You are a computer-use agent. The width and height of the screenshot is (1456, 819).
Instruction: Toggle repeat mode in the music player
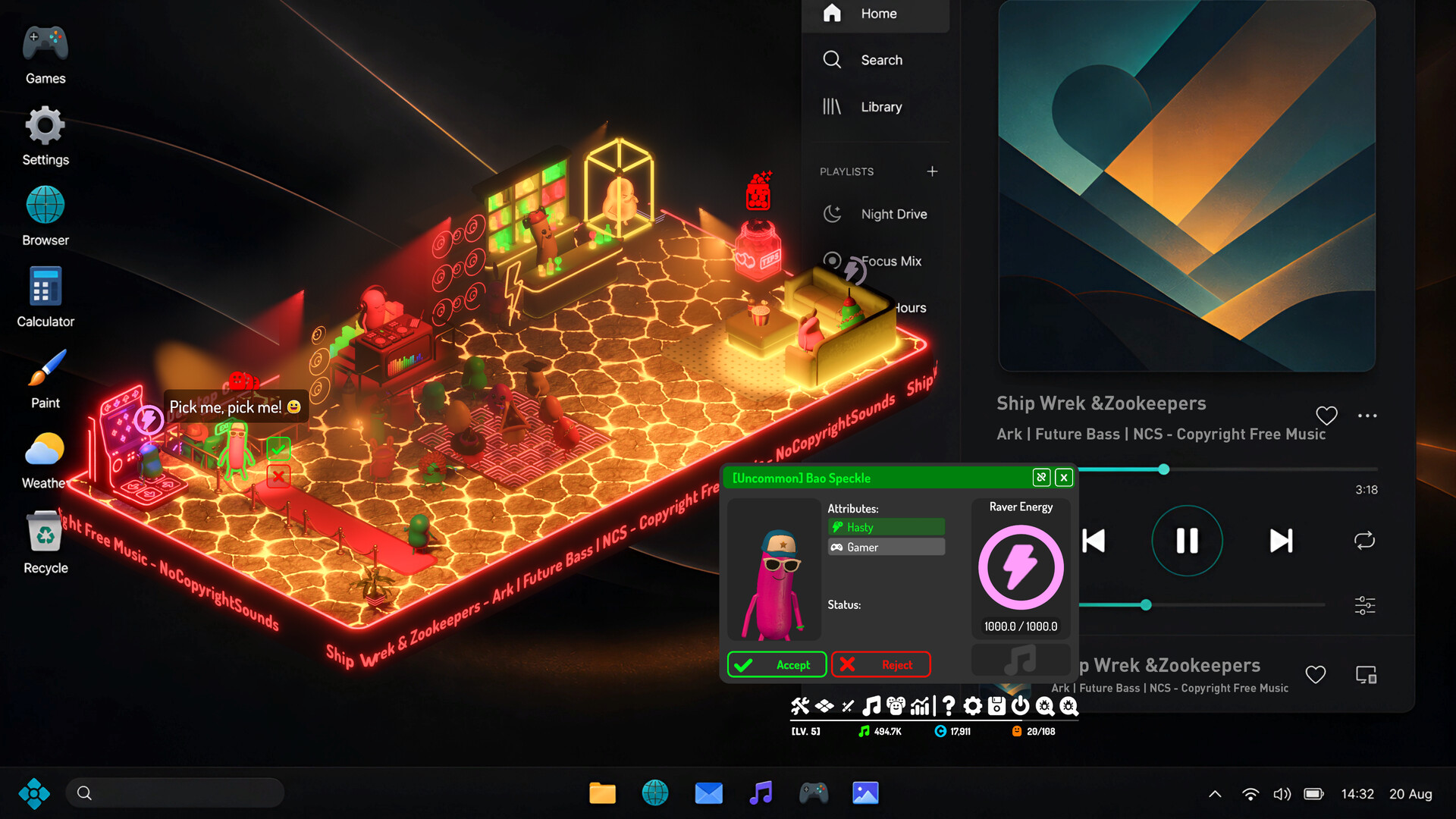tap(1364, 541)
